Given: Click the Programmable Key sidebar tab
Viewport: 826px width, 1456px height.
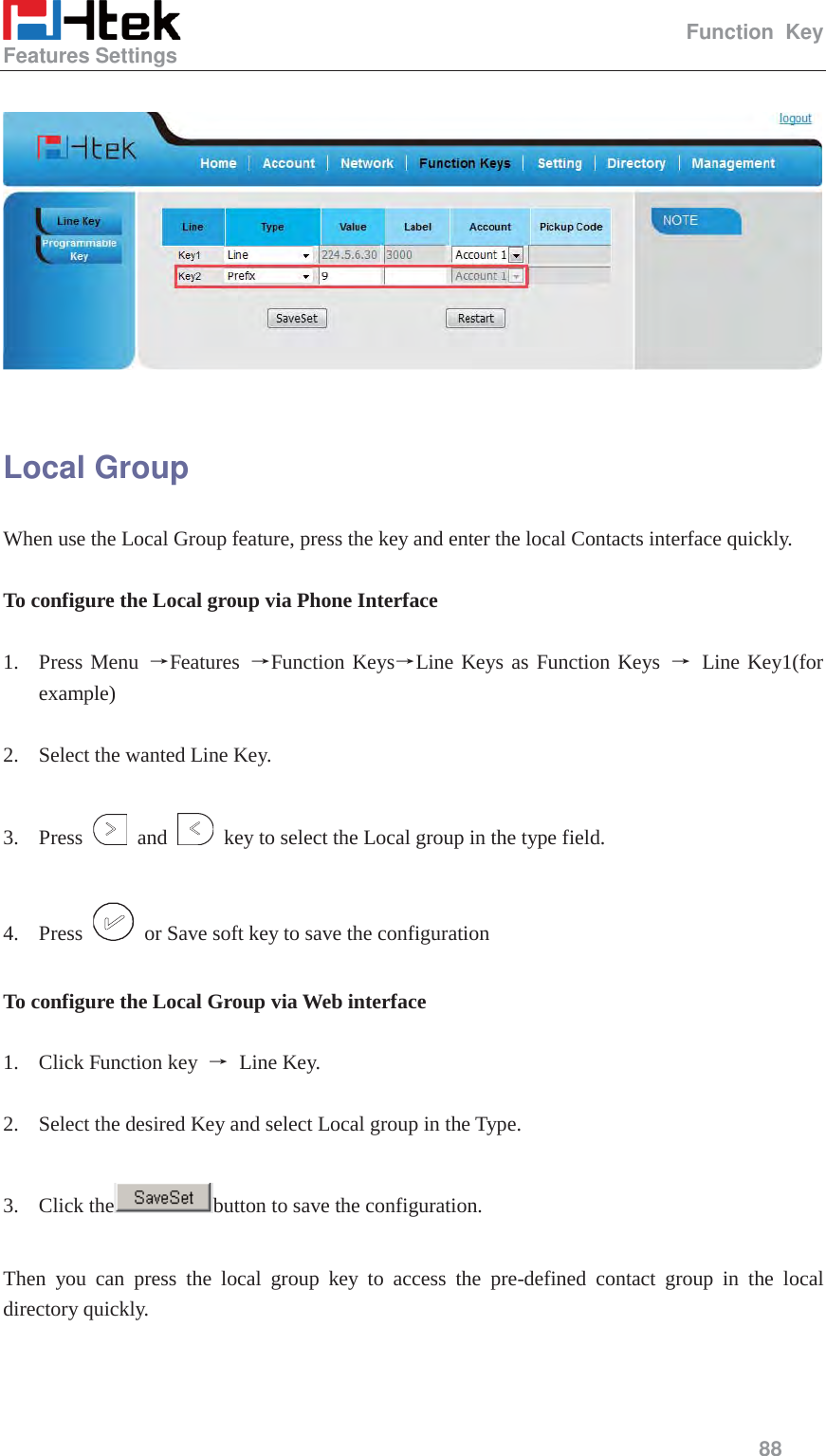Looking at the screenshot, I should tap(81, 249).
